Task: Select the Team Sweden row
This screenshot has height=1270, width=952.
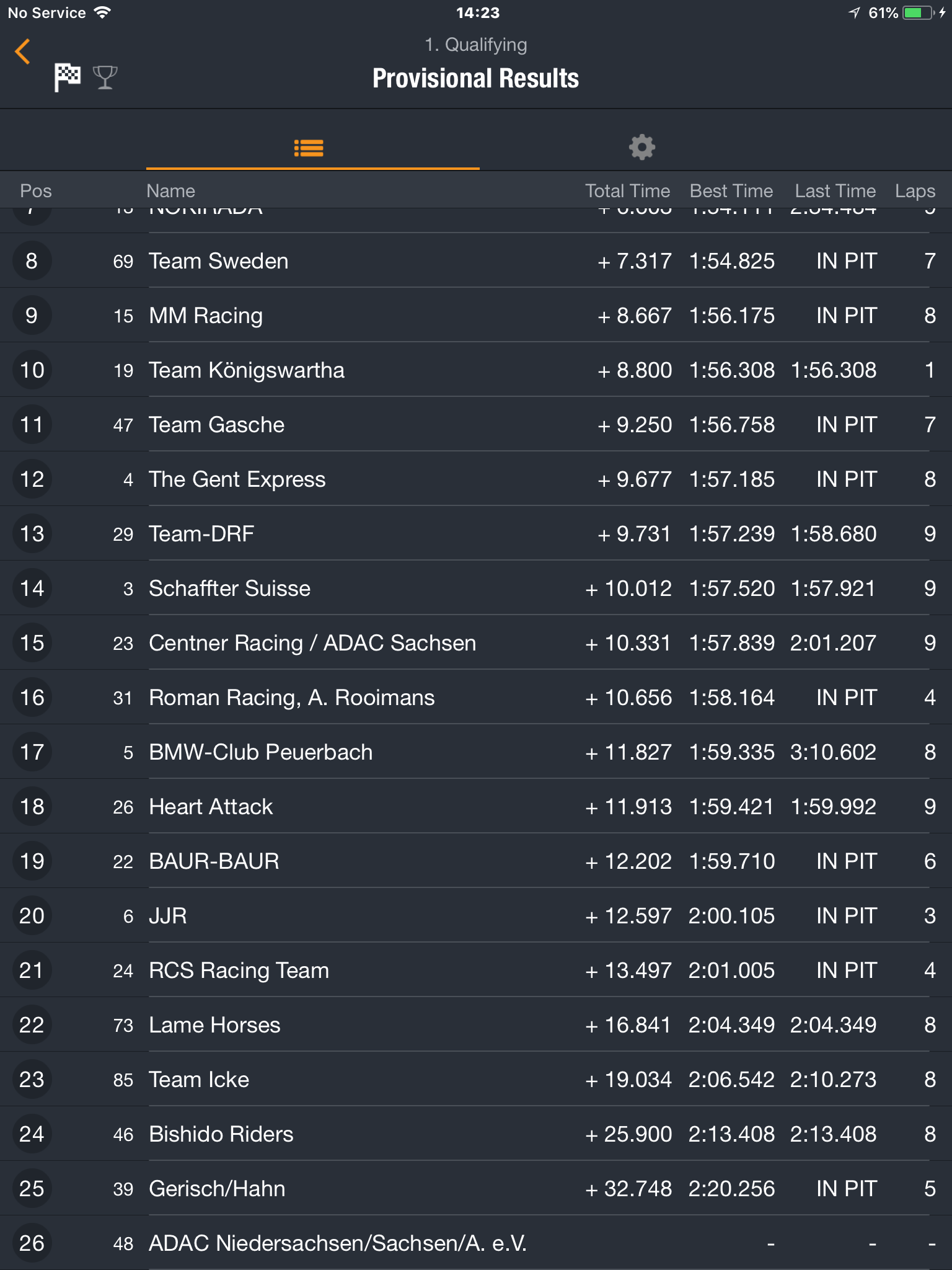Action: point(476,261)
